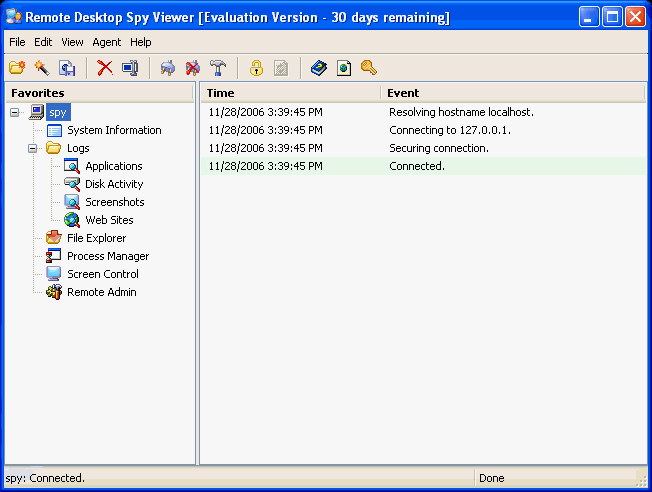Open the File menu
652x492 pixels.
click(x=17, y=42)
